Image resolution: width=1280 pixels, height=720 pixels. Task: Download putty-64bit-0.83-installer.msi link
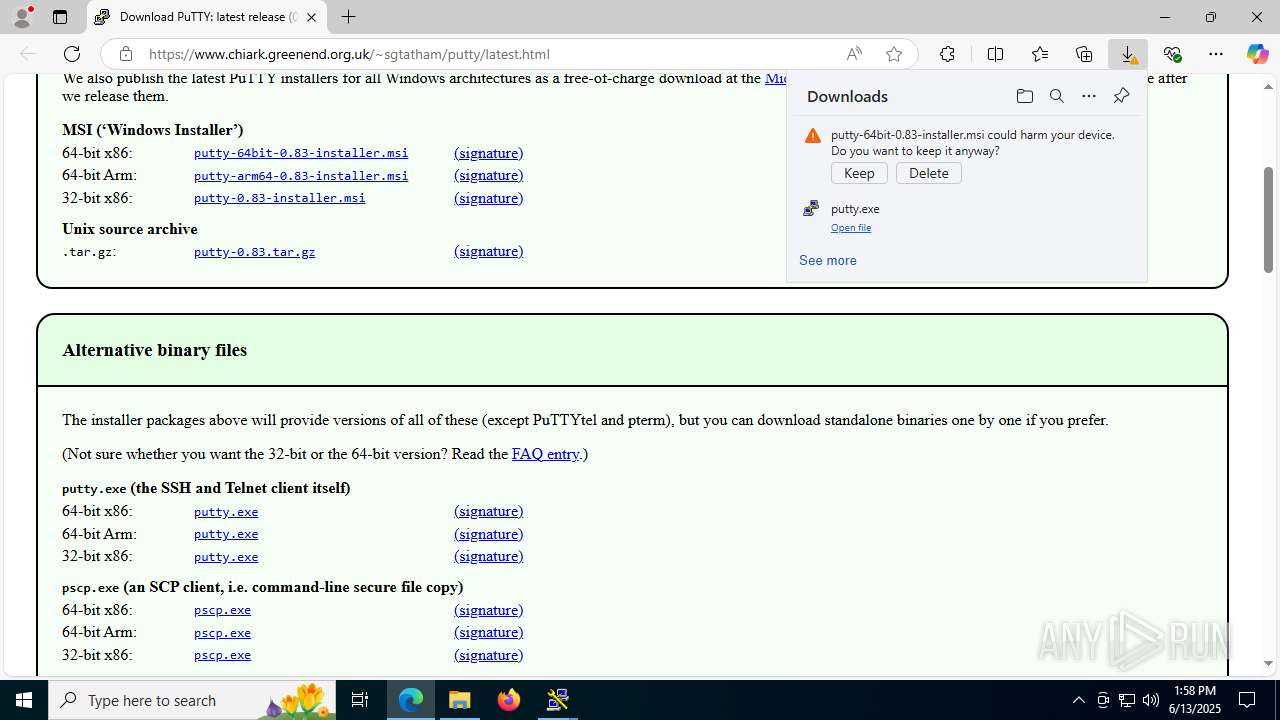tap(301, 153)
